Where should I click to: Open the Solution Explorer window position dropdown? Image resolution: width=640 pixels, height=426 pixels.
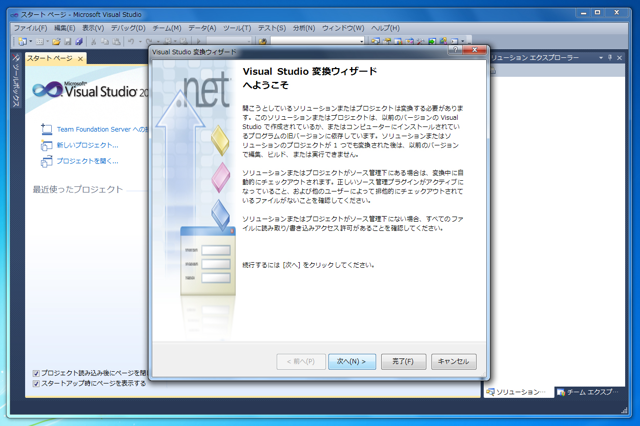(x=601, y=58)
